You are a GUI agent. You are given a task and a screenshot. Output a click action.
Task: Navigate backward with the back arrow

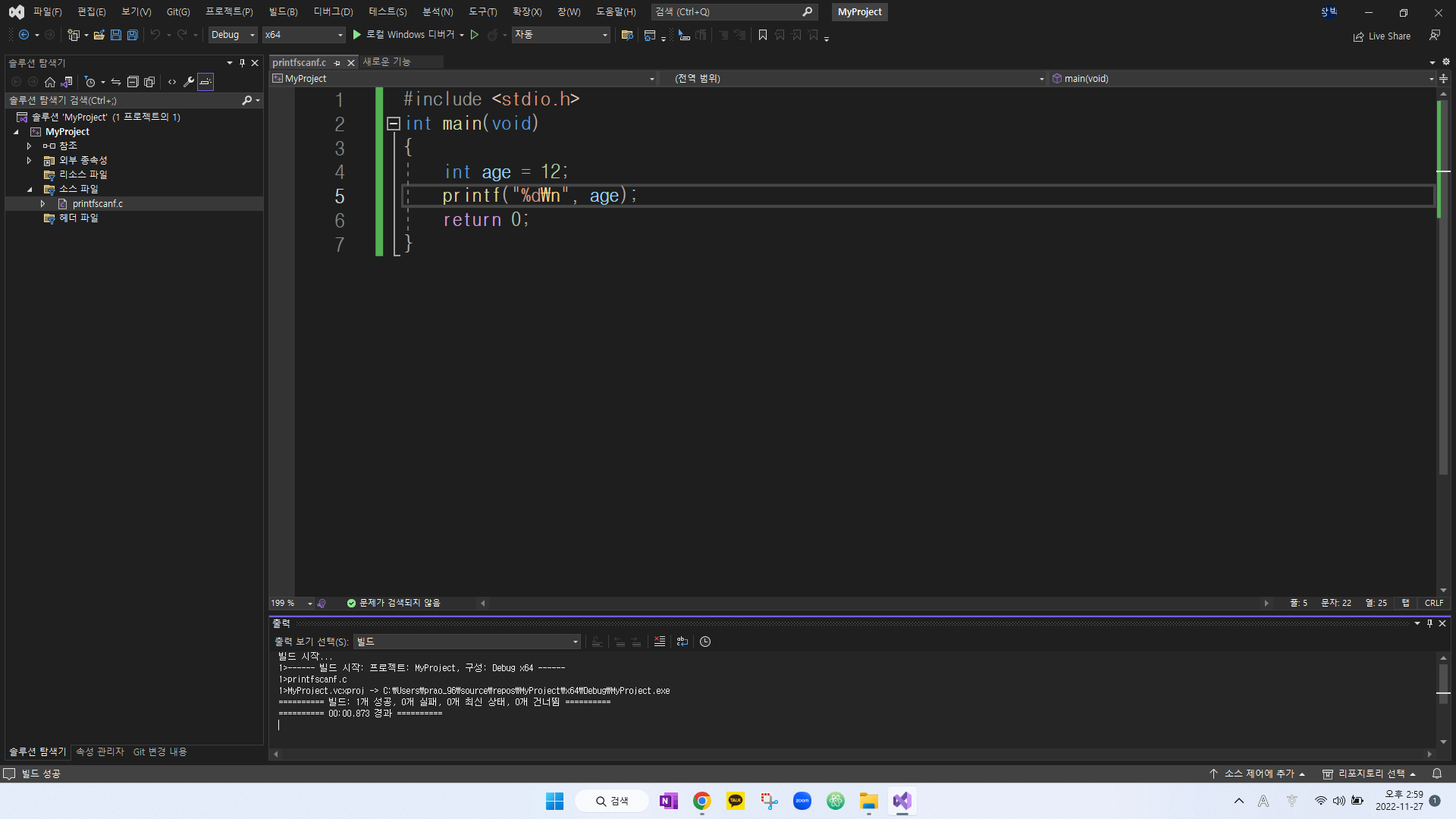point(24,35)
